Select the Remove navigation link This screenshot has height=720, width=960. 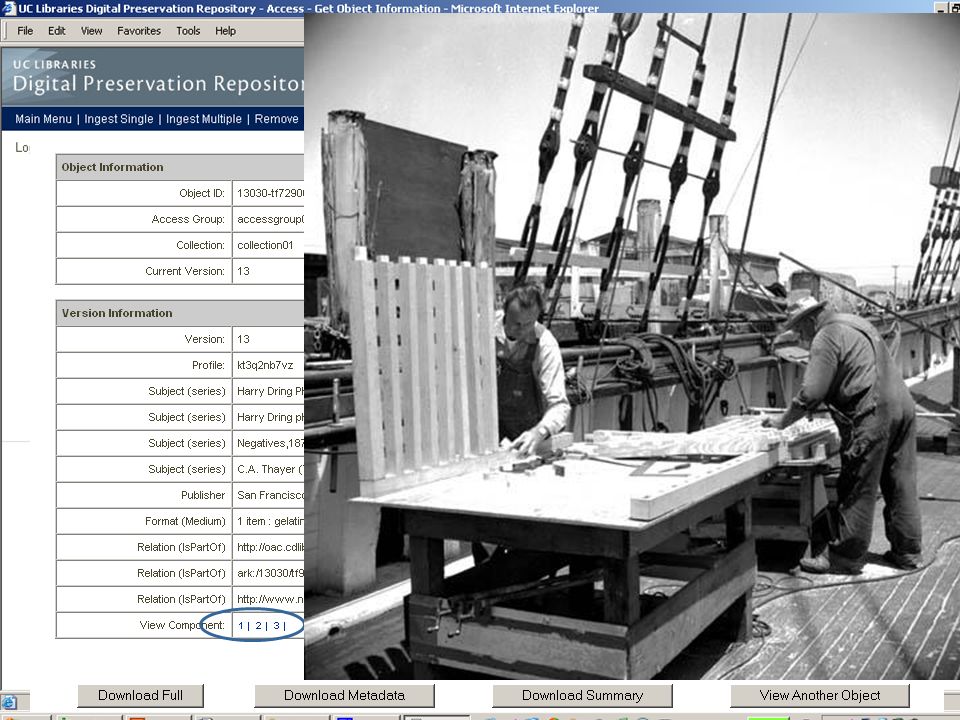(277, 119)
